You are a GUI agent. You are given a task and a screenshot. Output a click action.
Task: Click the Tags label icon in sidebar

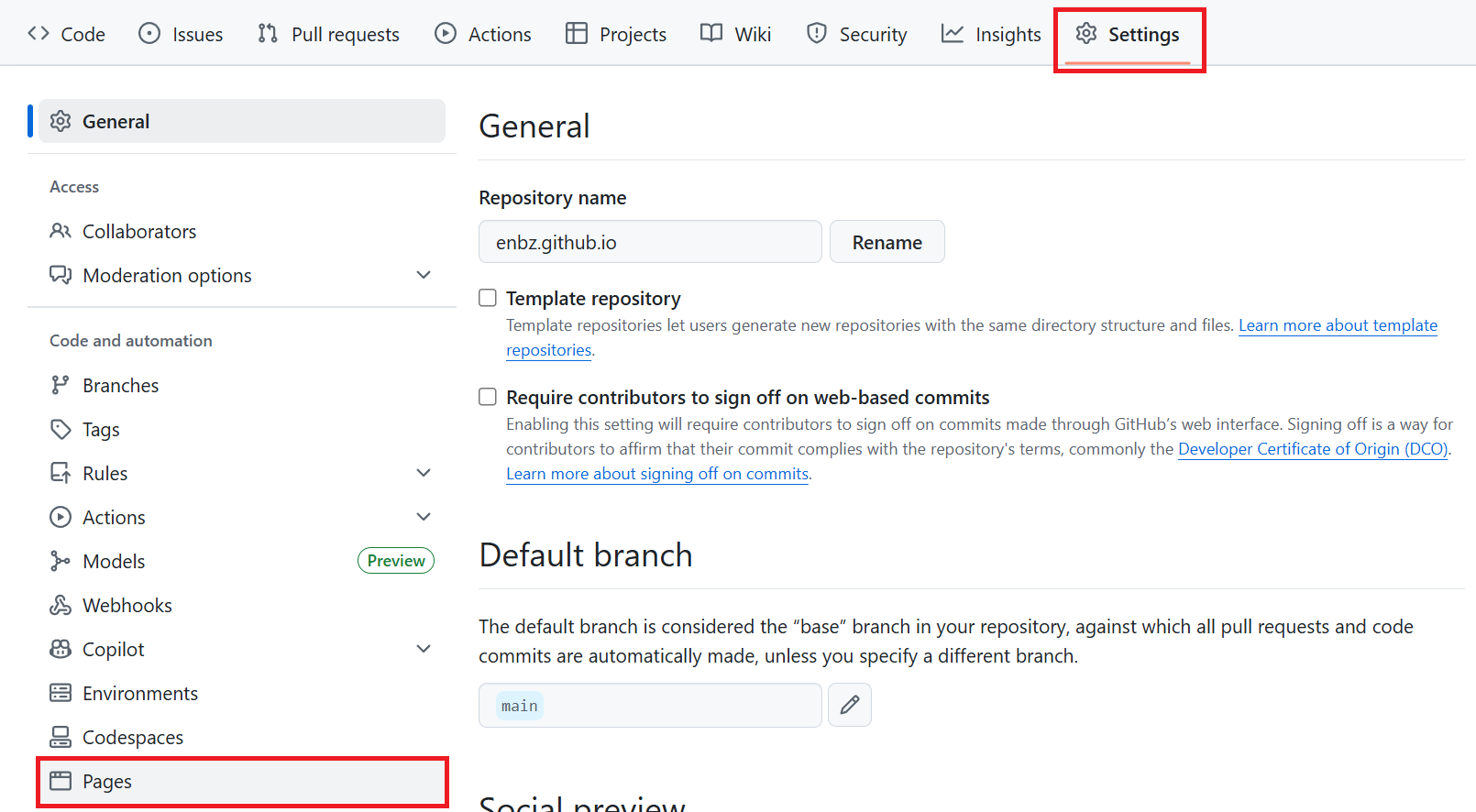point(61,429)
